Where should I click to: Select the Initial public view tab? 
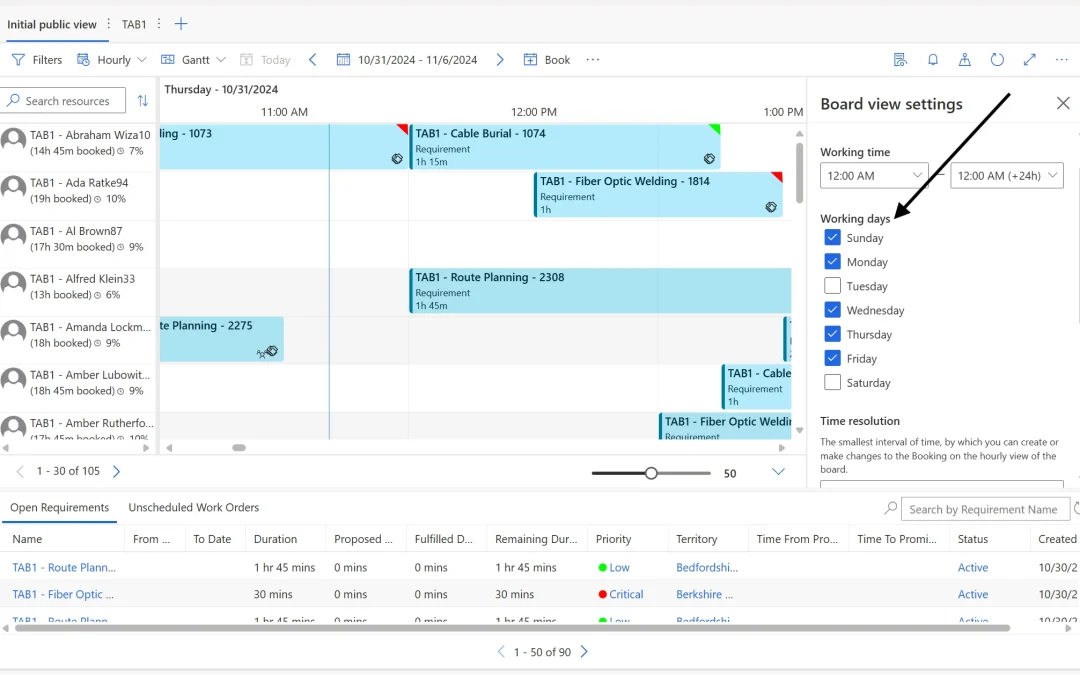pos(52,24)
